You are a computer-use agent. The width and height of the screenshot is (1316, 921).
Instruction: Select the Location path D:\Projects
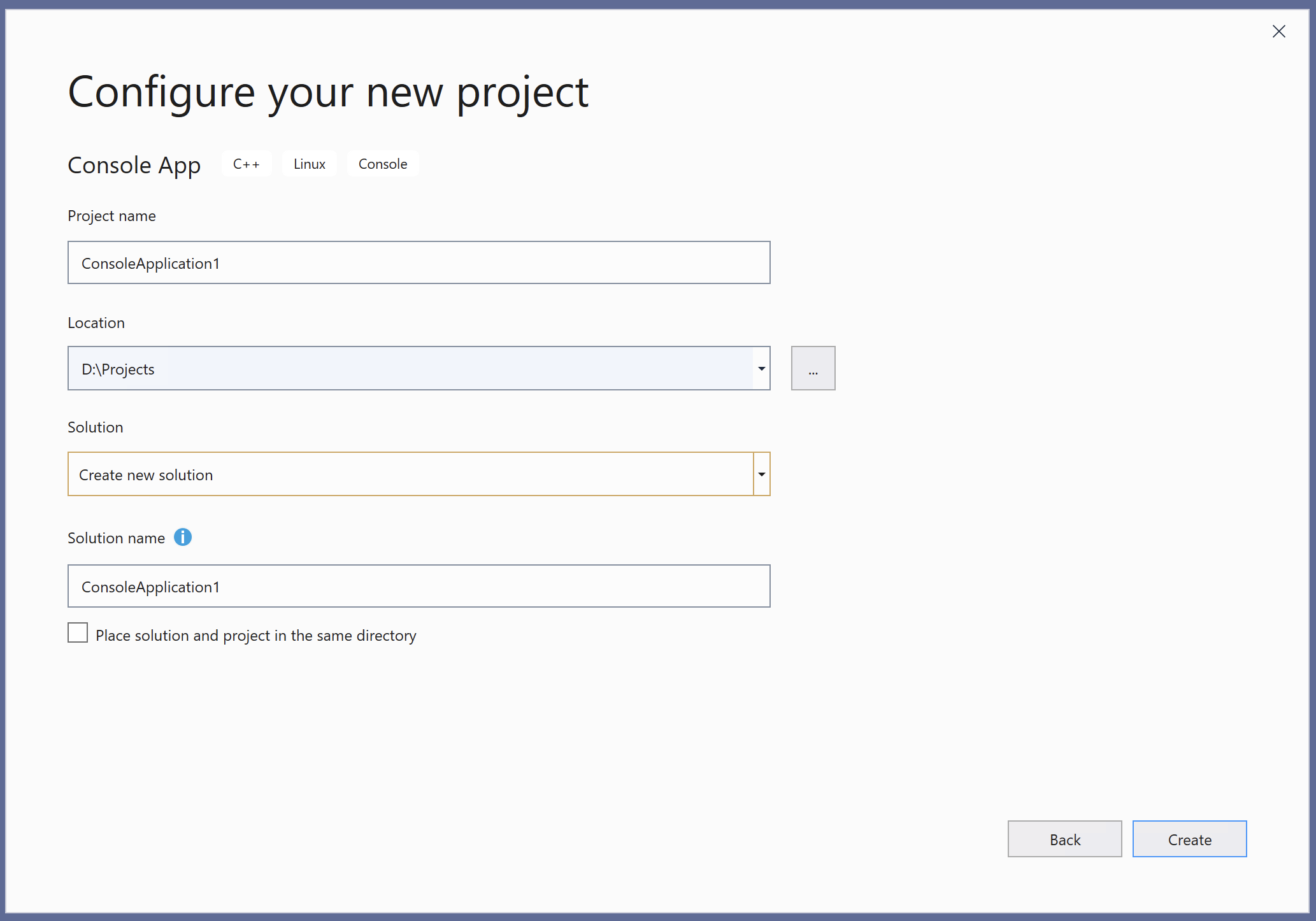117,368
